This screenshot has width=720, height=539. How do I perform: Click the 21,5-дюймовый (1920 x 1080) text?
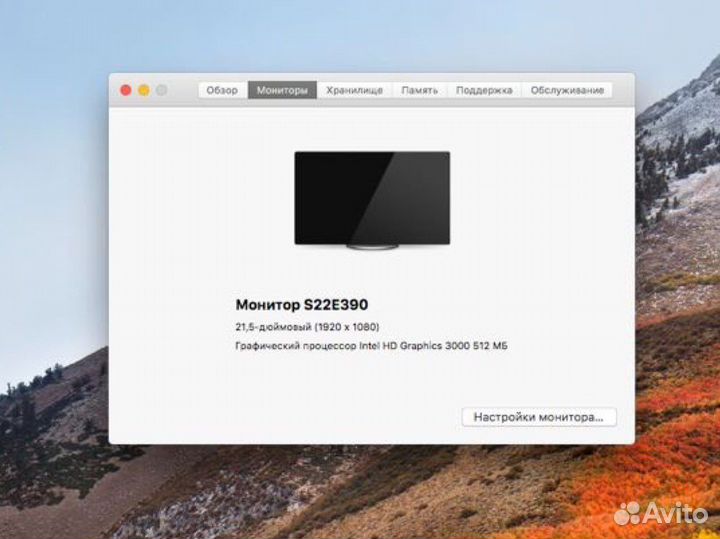coord(307,327)
